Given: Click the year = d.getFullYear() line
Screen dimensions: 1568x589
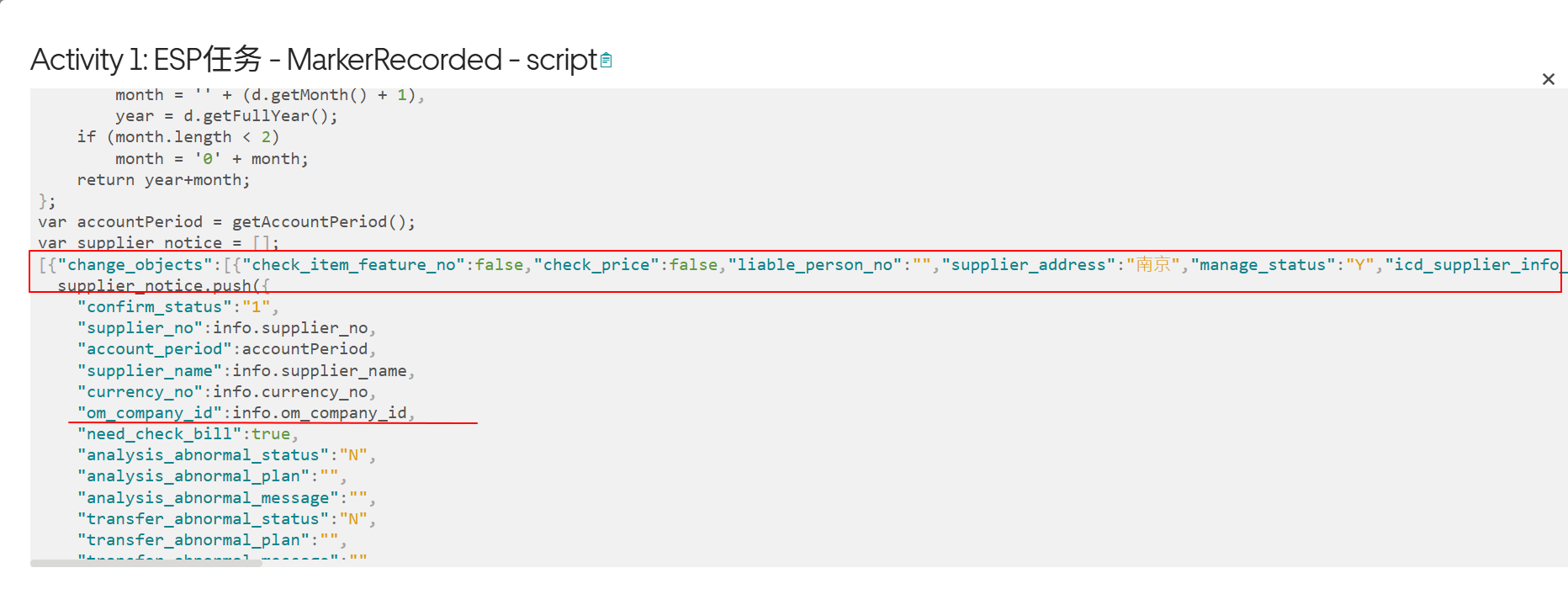Looking at the screenshot, I should point(227,115).
